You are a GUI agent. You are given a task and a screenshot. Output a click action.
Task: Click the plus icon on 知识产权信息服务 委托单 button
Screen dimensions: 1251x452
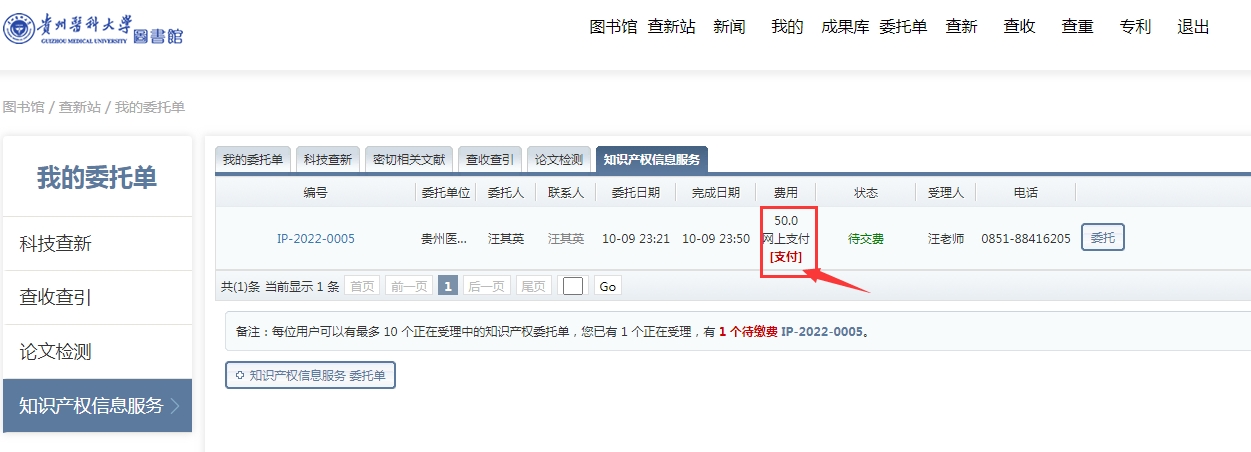(240, 376)
